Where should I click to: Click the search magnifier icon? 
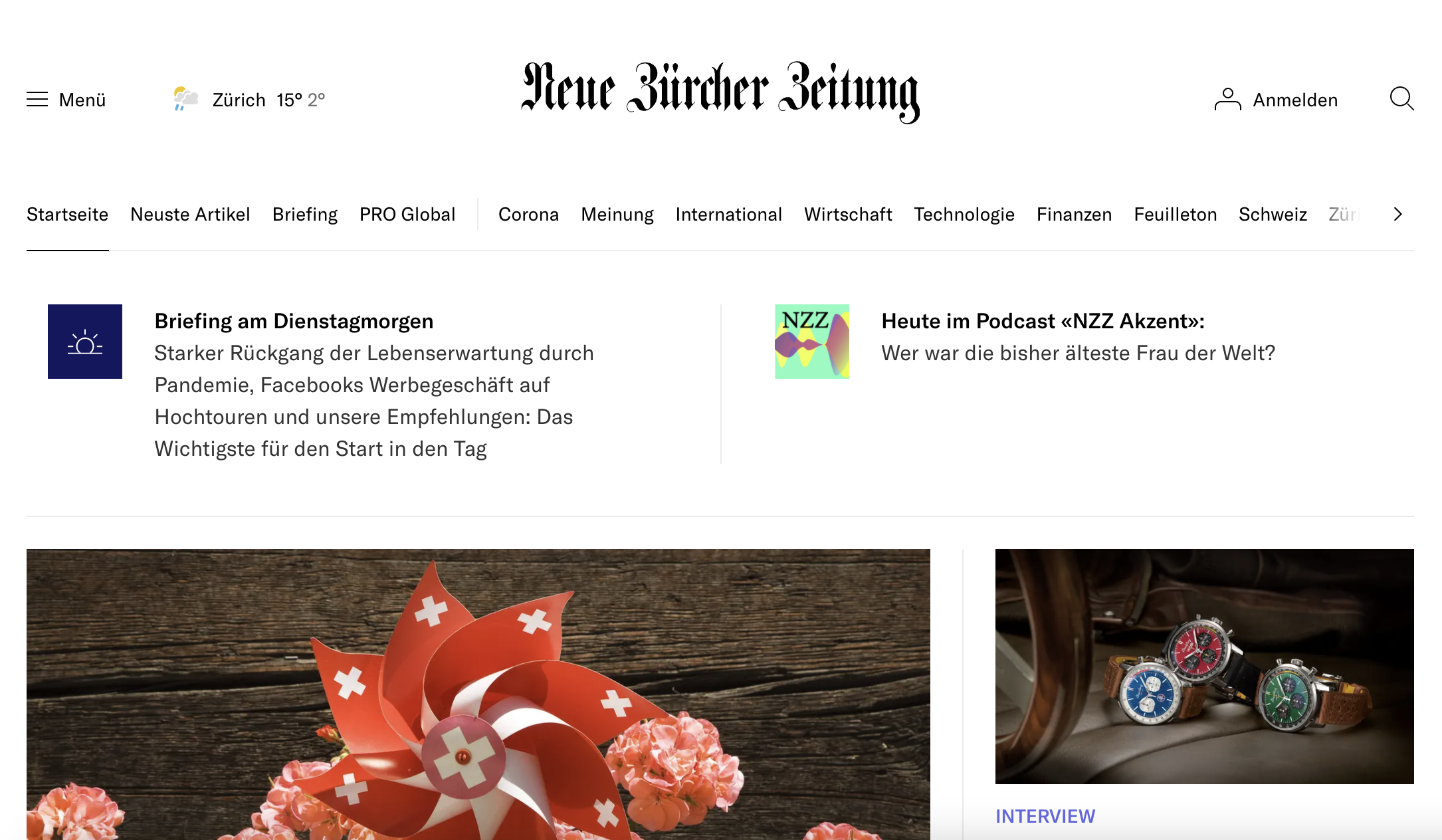(x=1401, y=99)
